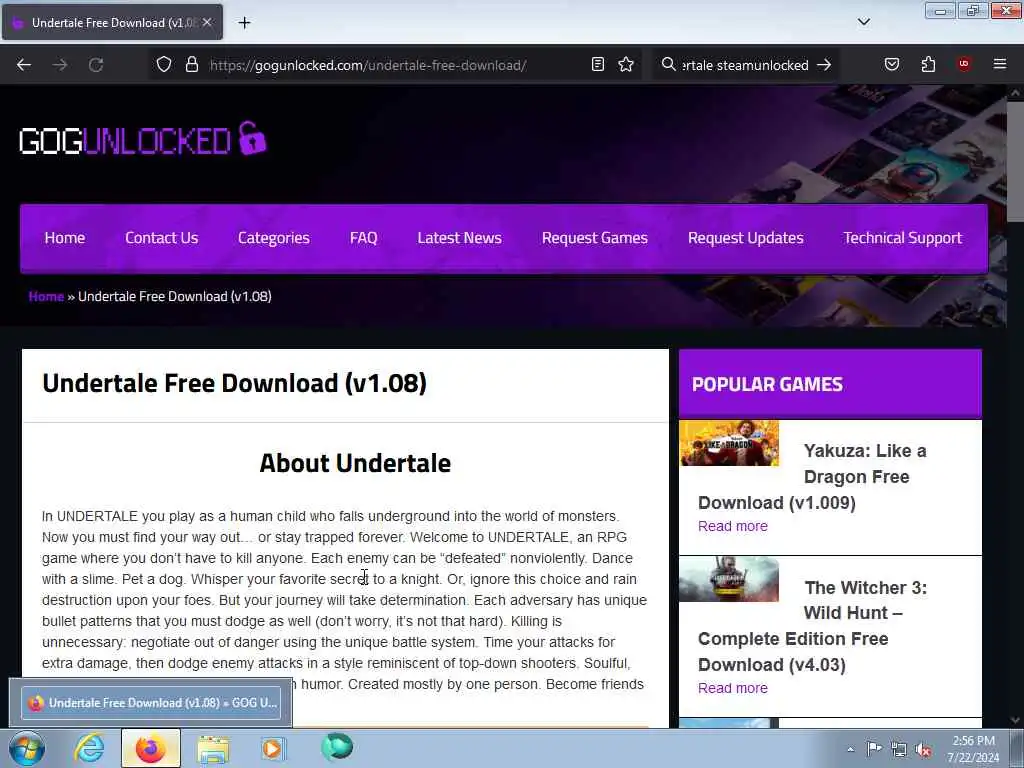1024x768 pixels.
Task: Open the Home menu item
Action: tap(65, 238)
